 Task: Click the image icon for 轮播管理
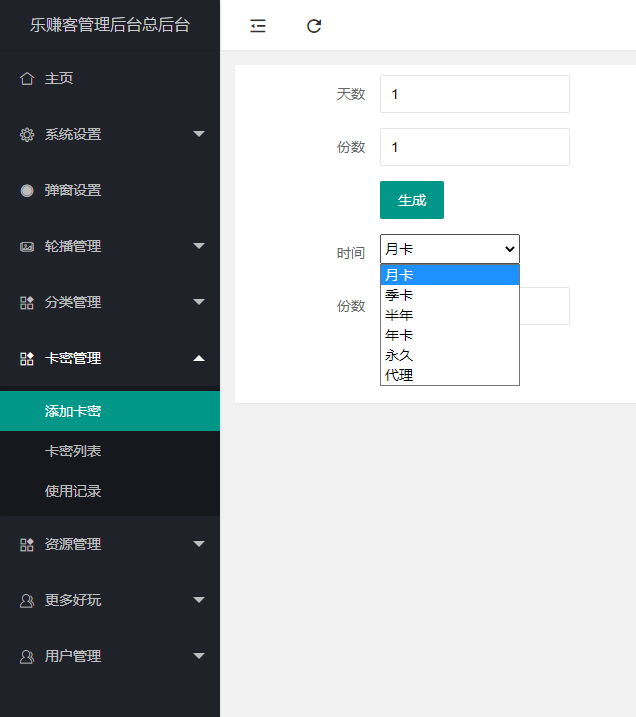[27, 246]
